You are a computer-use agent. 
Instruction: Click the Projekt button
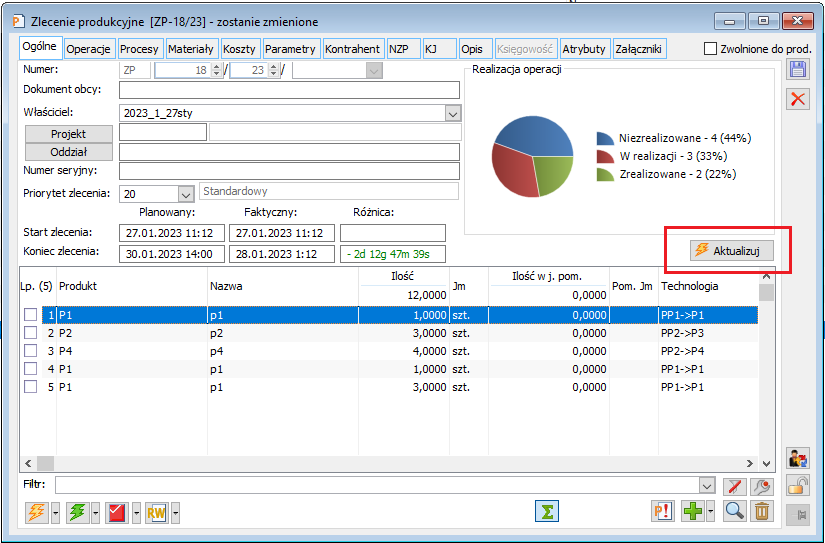pyautogui.click(x=69, y=134)
